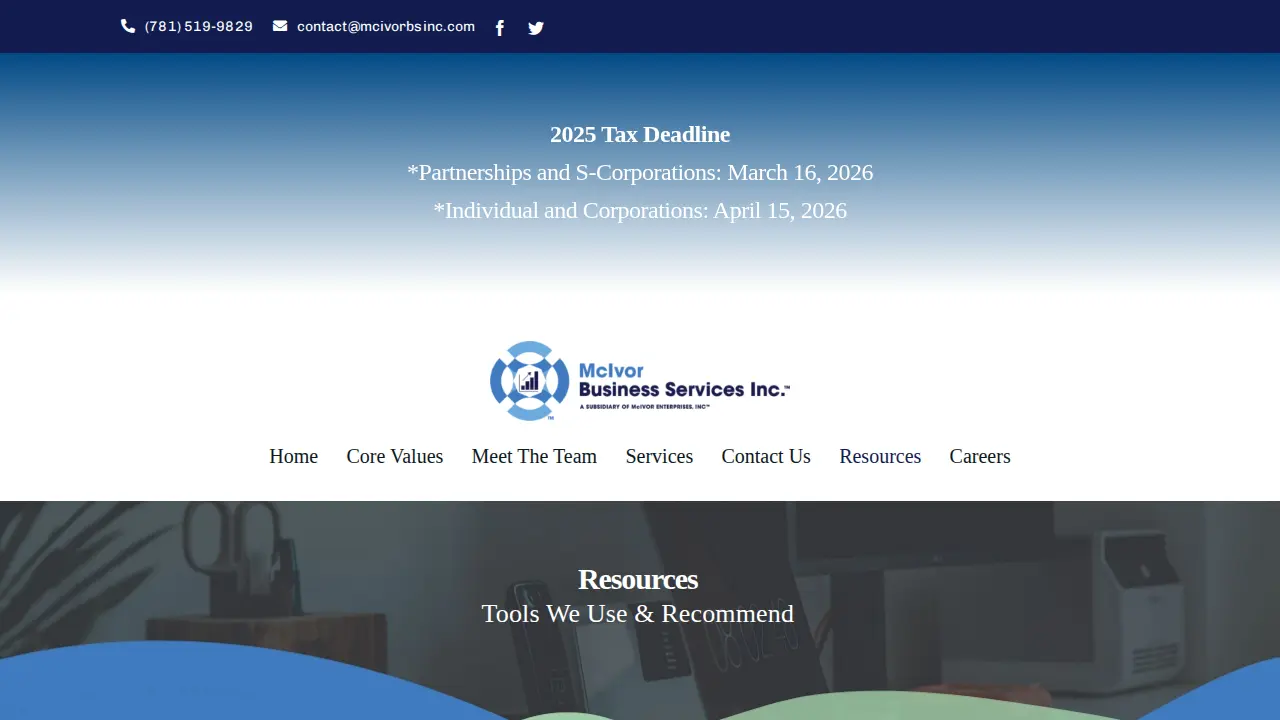The height and width of the screenshot is (720, 1280).
Task: Click the phone handset icon
Action: coord(128,26)
